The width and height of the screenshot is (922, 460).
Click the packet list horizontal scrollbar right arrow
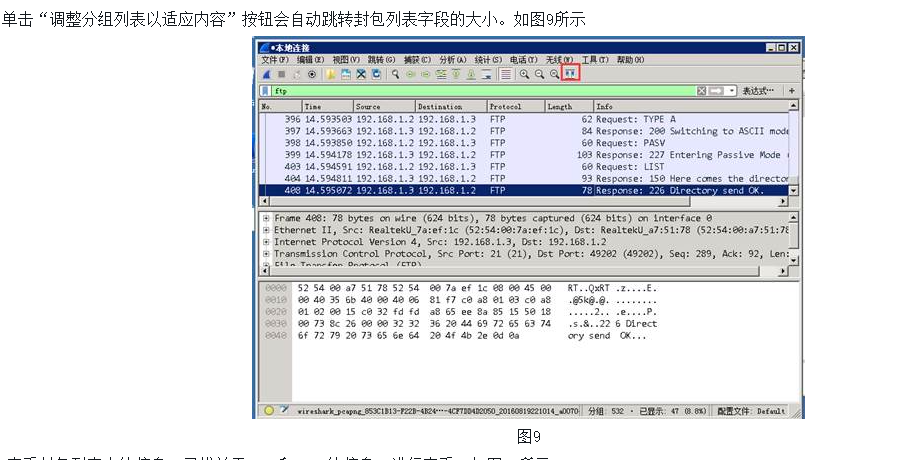pos(783,201)
